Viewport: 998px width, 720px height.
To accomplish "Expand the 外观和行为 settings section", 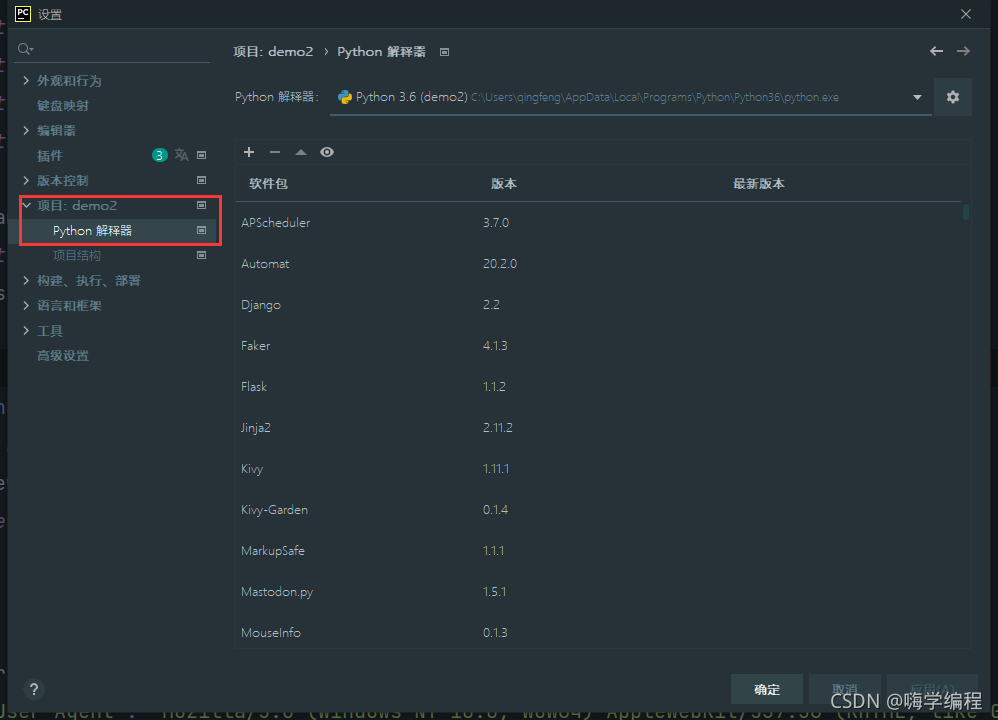I will click(27, 80).
